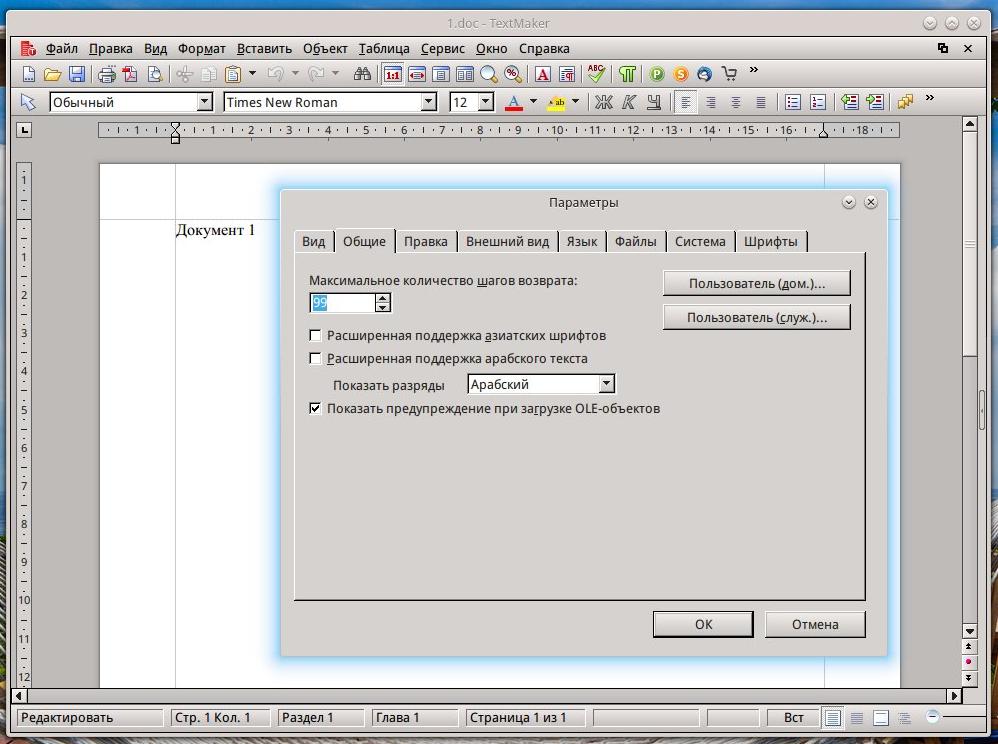Justify the text alignment

(761, 102)
